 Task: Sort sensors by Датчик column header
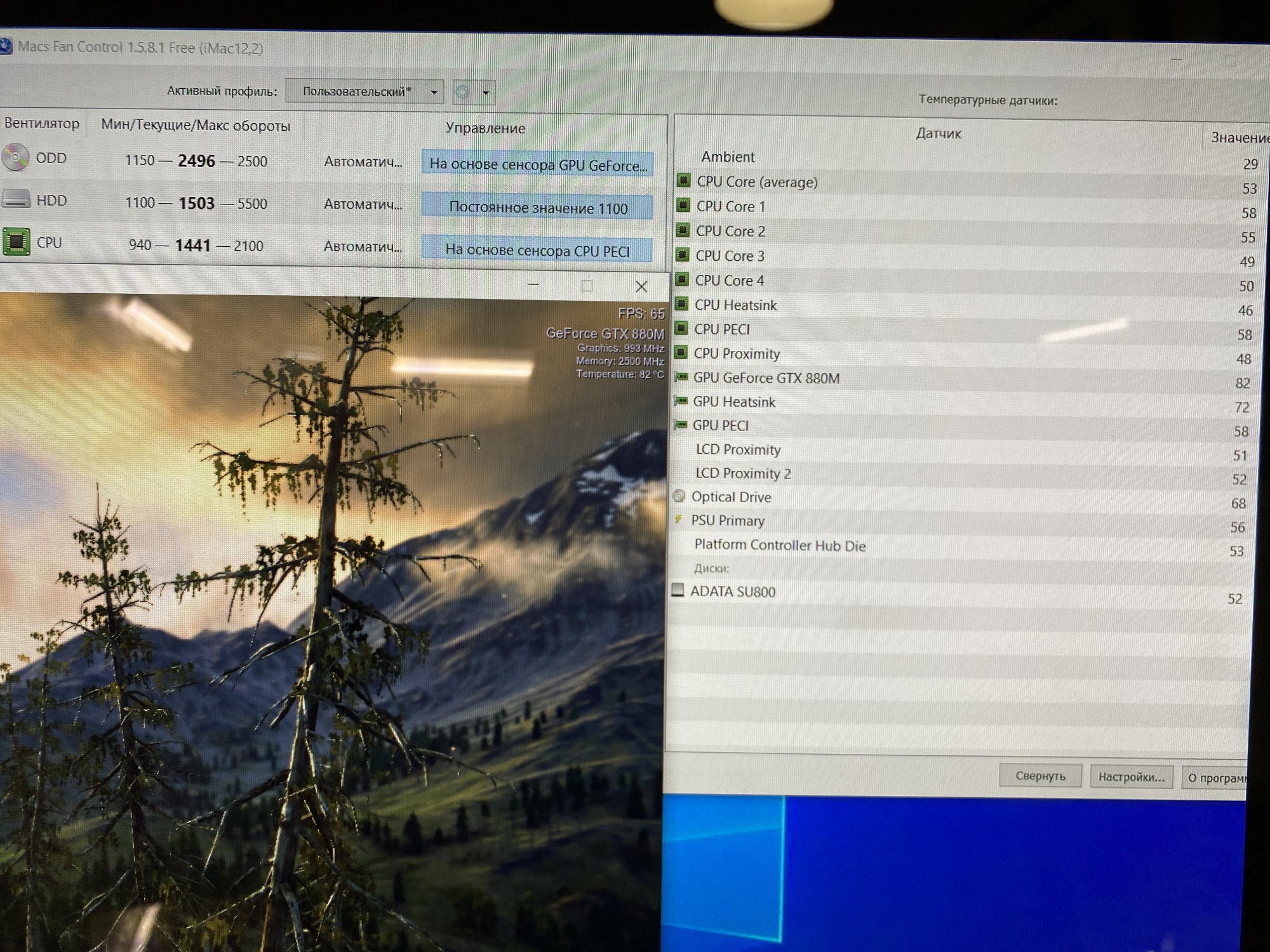[x=938, y=133]
